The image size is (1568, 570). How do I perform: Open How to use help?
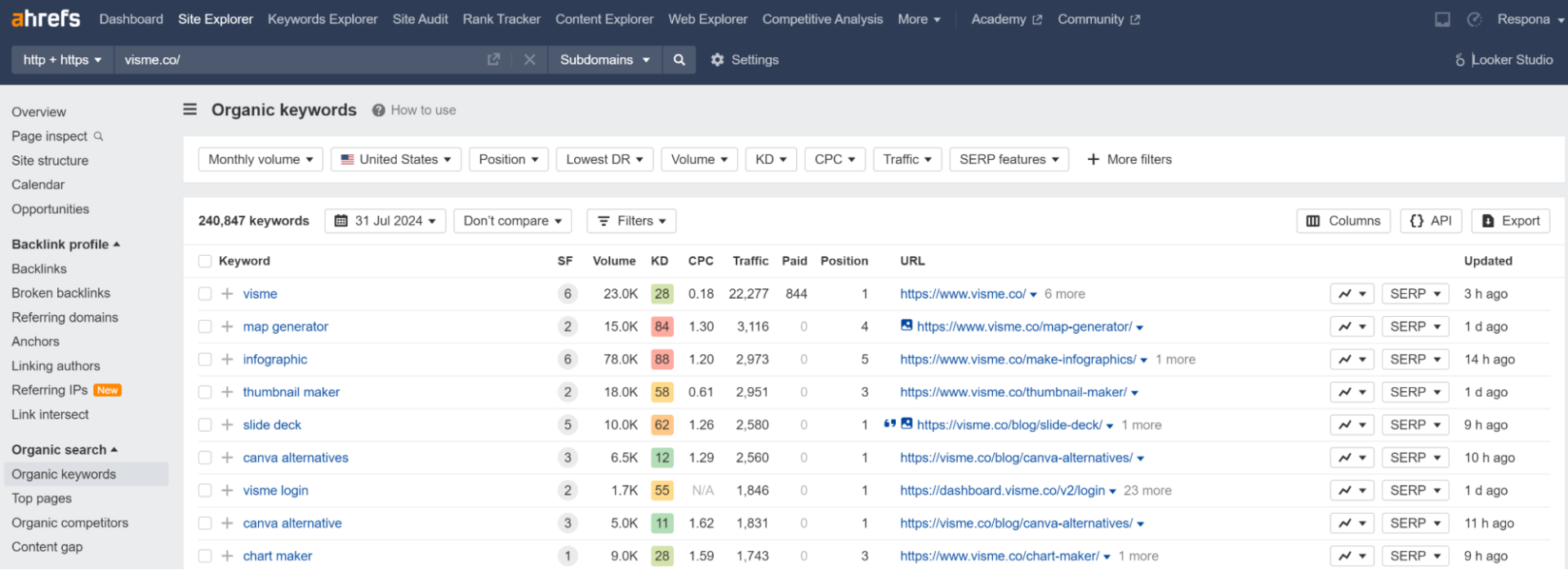414,110
